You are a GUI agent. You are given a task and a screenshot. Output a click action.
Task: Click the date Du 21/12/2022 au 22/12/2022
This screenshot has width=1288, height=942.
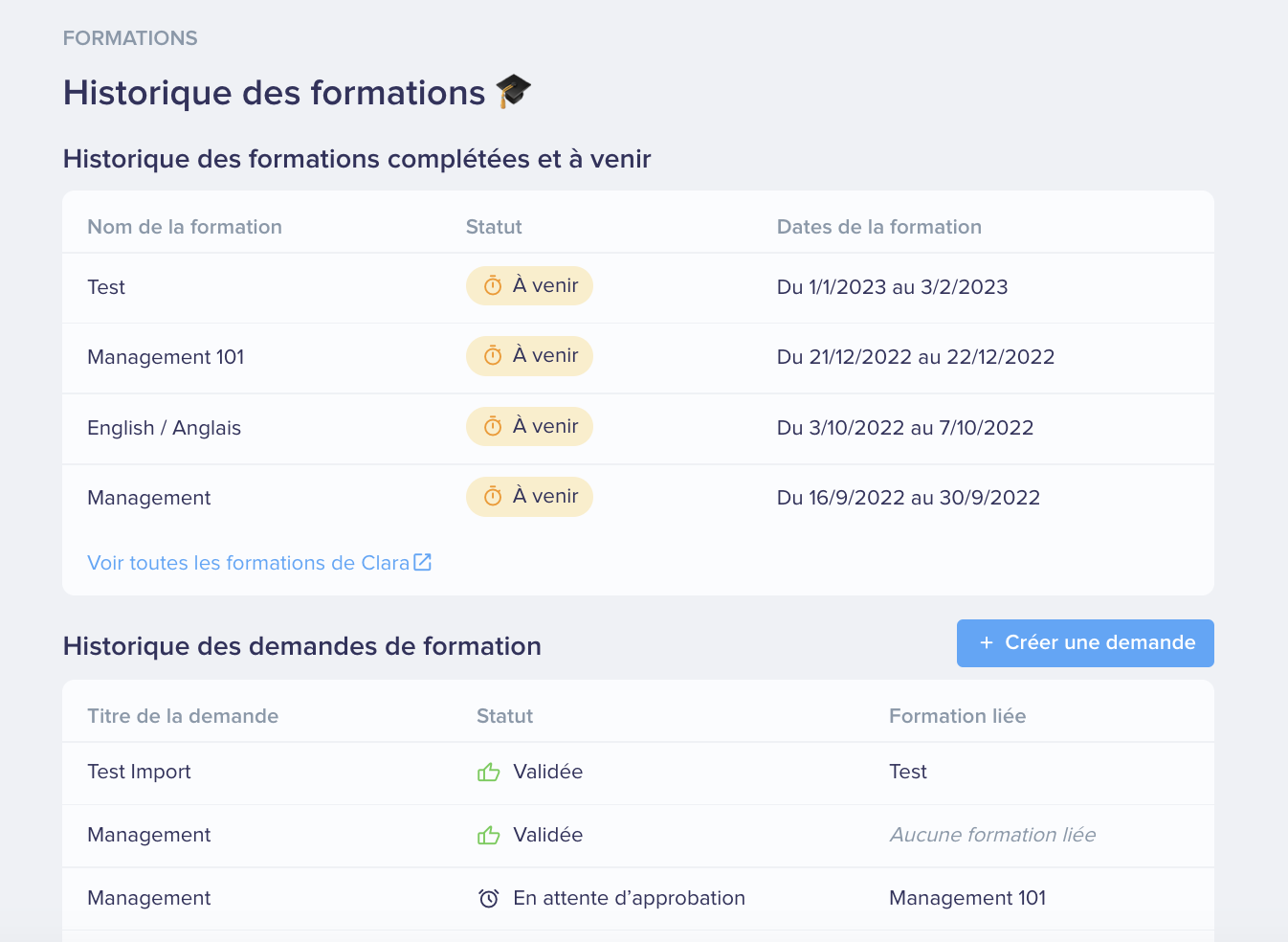(x=916, y=357)
